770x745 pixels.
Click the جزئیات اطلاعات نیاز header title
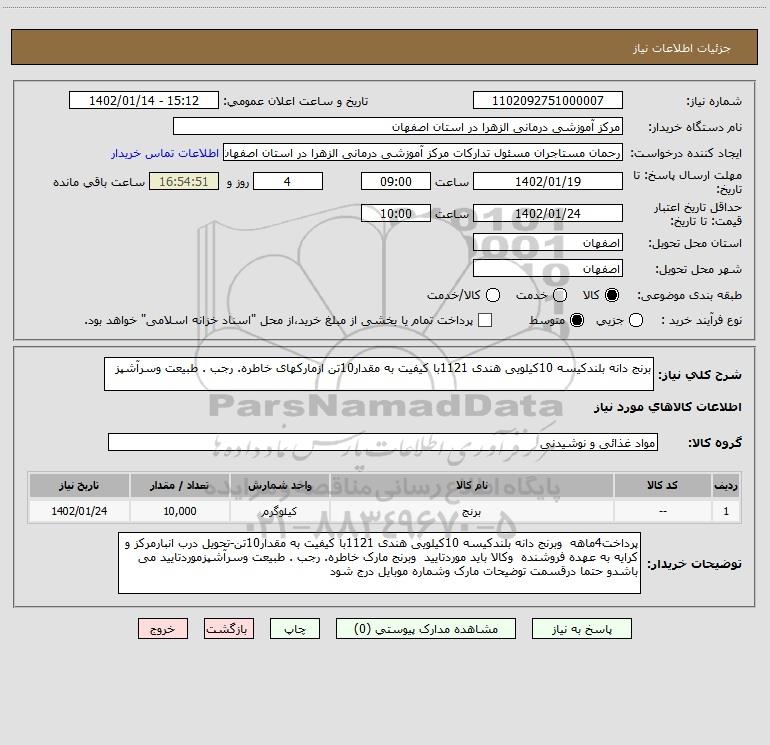coord(681,48)
